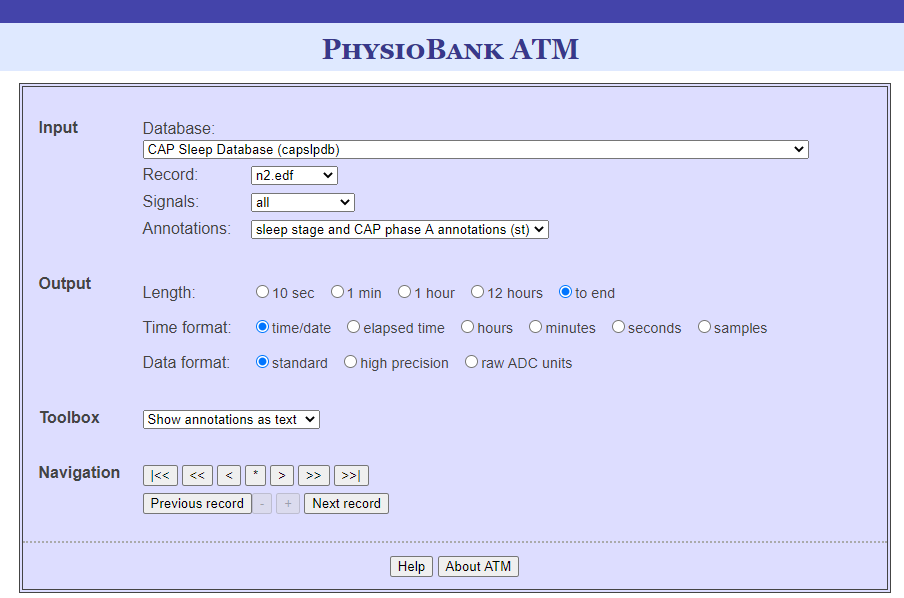The image size is (904, 598).
Task: Click the * navigation button
Action: click(255, 476)
